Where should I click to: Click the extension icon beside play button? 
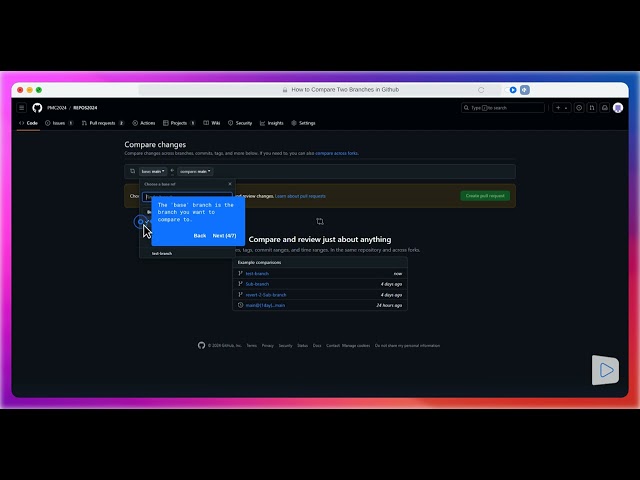[x=525, y=90]
